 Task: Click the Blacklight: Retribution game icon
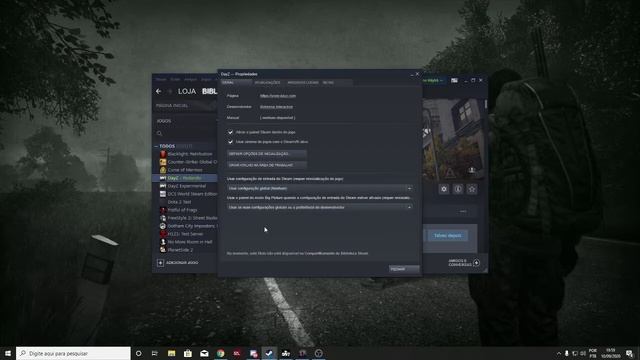tap(163, 154)
